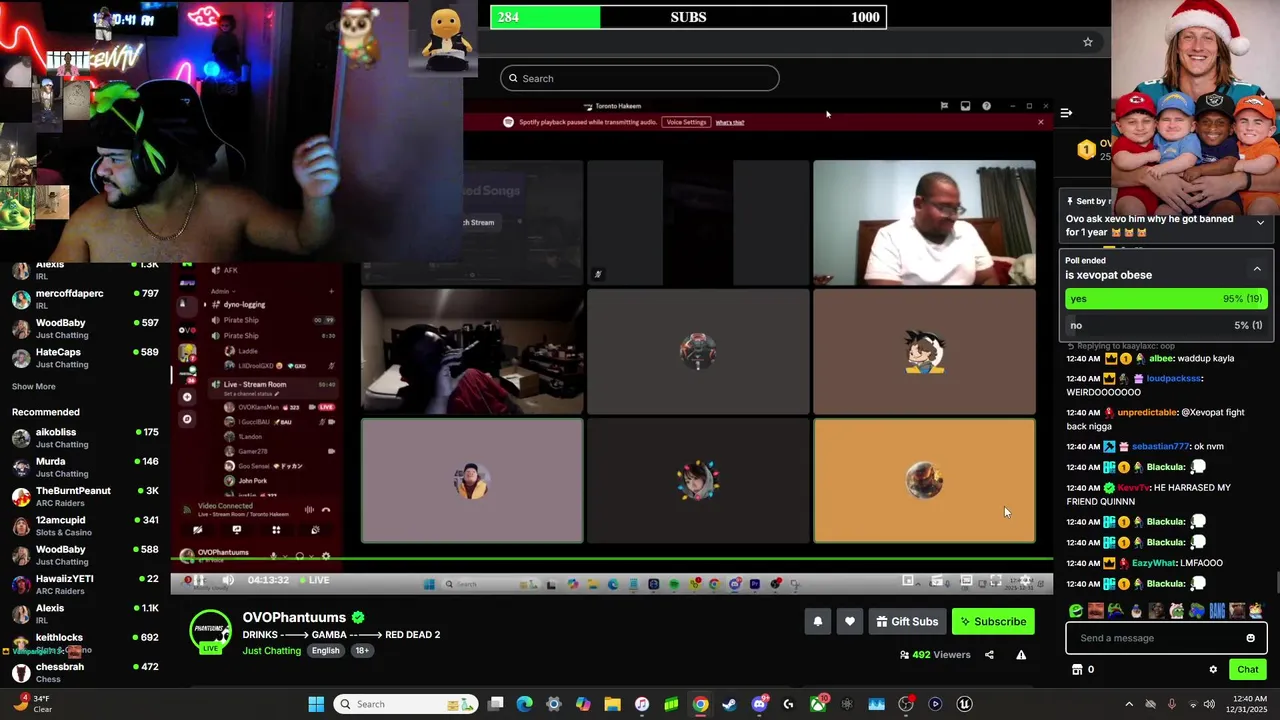Click the Kick search field
The image size is (1280, 720).
point(640,78)
